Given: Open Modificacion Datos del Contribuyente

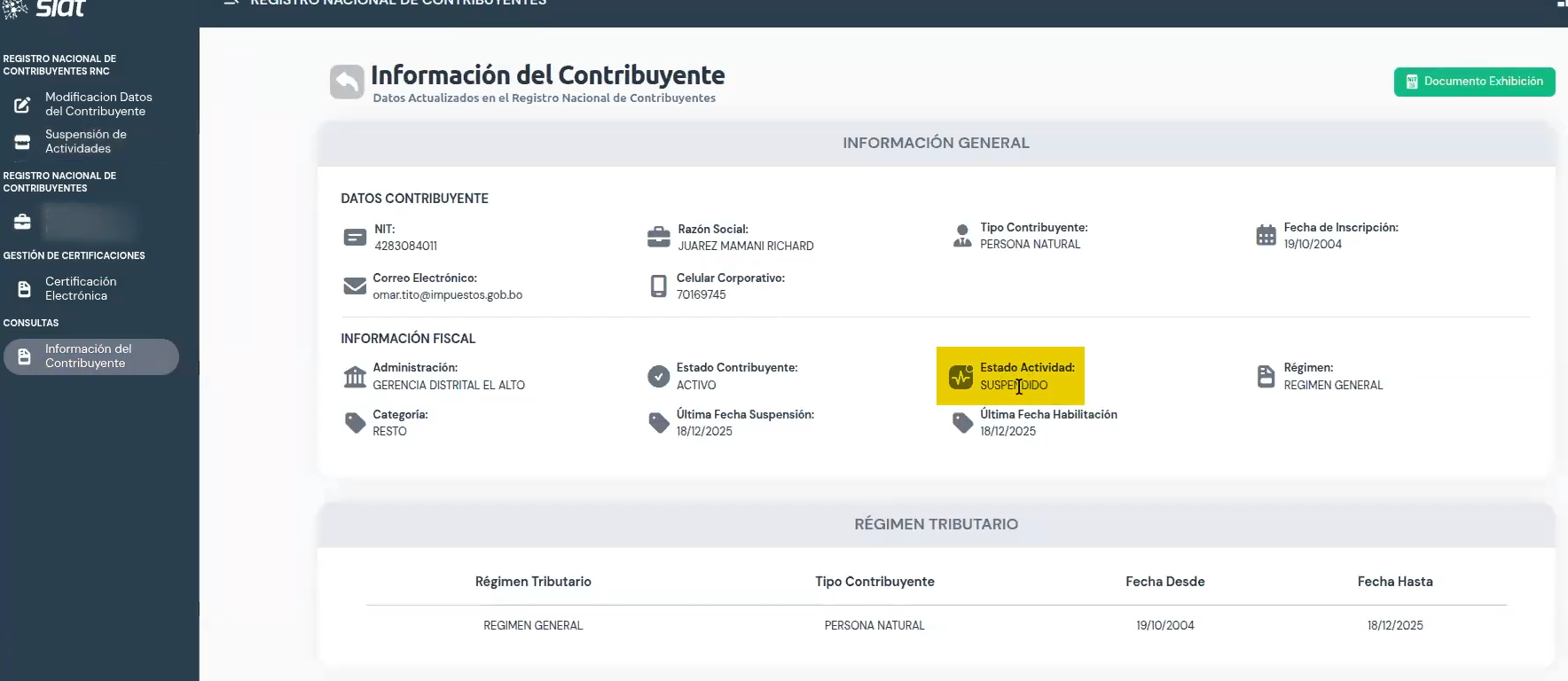Looking at the screenshot, I should point(98,105).
